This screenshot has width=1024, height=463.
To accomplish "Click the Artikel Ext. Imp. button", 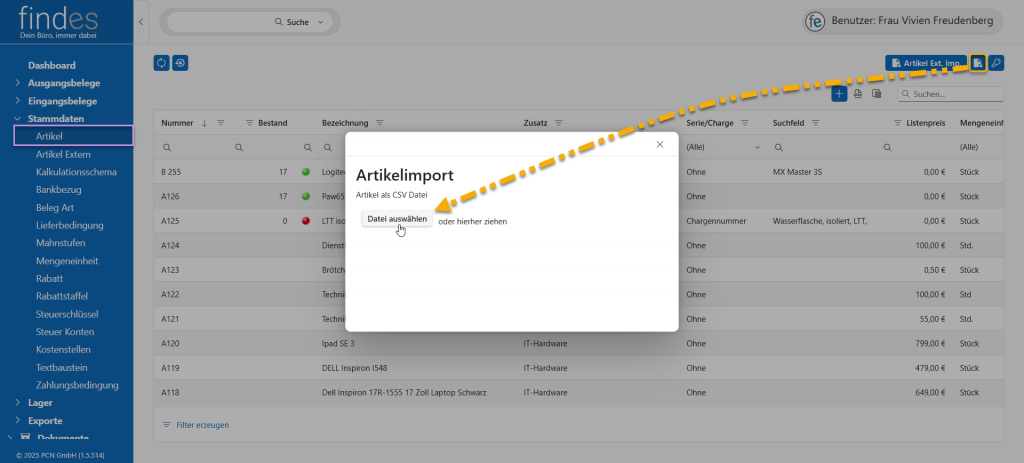I will (926, 63).
